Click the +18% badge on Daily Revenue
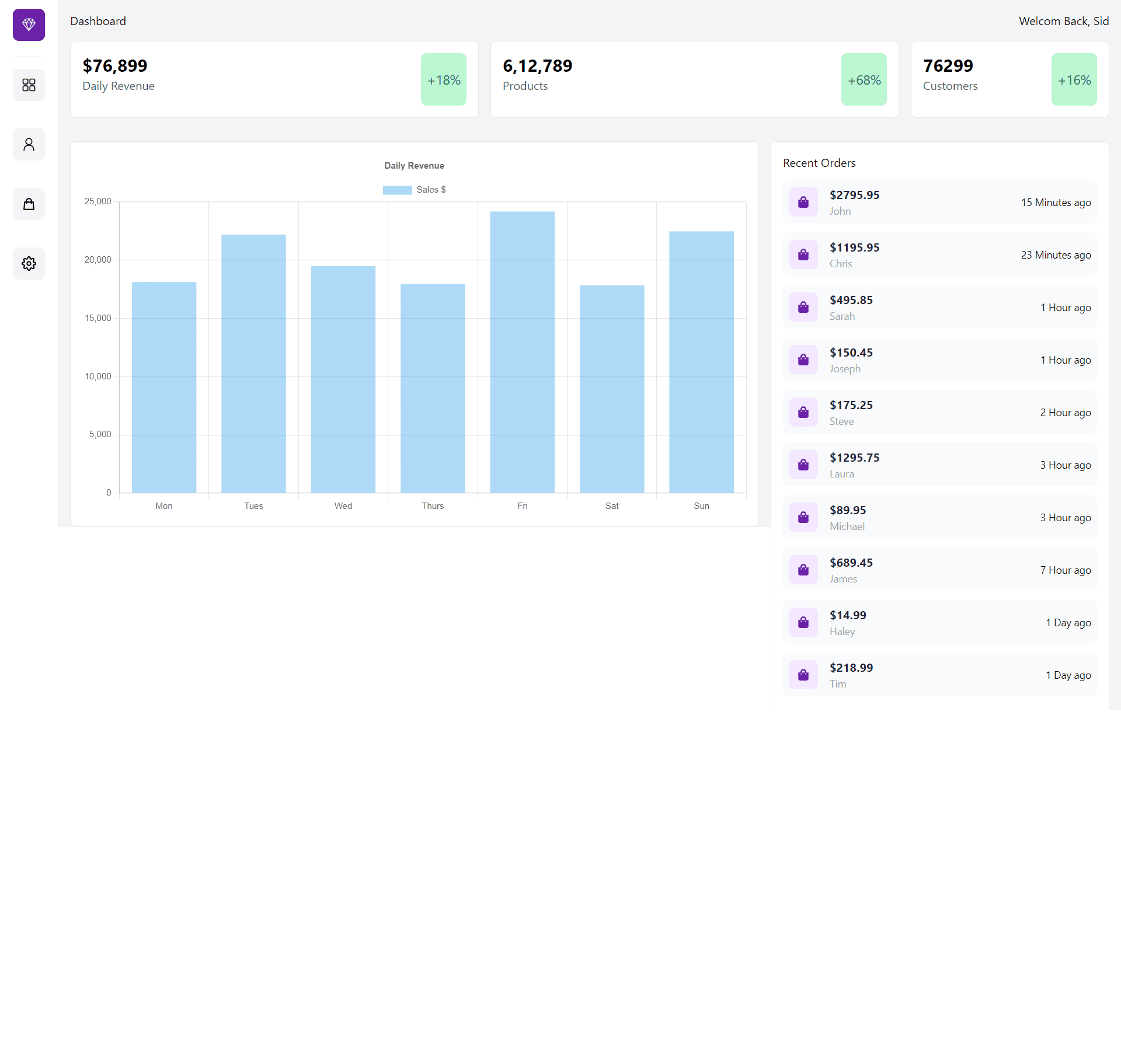The image size is (1121, 1064). pos(444,79)
